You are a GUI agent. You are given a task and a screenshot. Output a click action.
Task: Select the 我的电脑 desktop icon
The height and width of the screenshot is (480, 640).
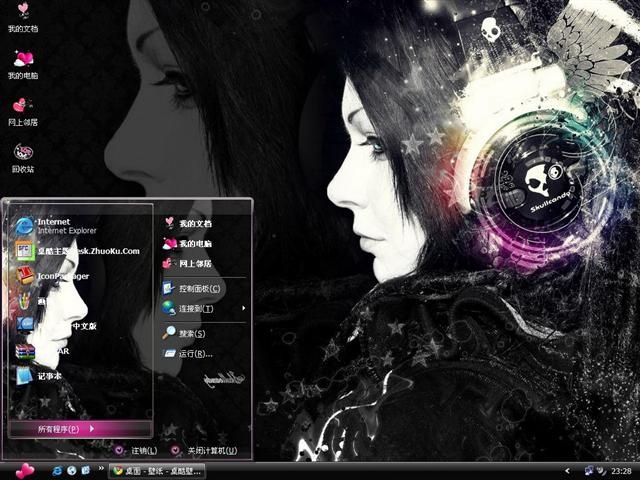pos(23,64)
